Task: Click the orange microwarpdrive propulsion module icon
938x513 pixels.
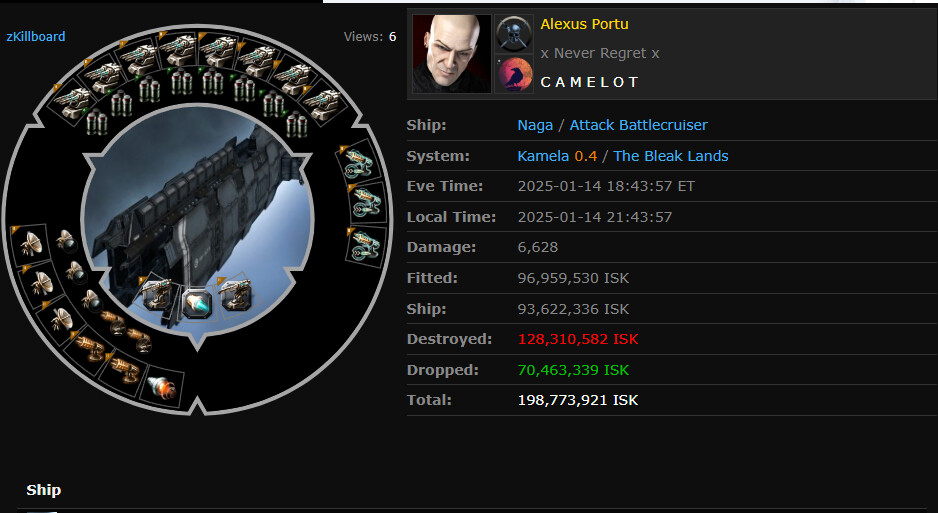Action: pyautogui.click(x=161, y=387)
